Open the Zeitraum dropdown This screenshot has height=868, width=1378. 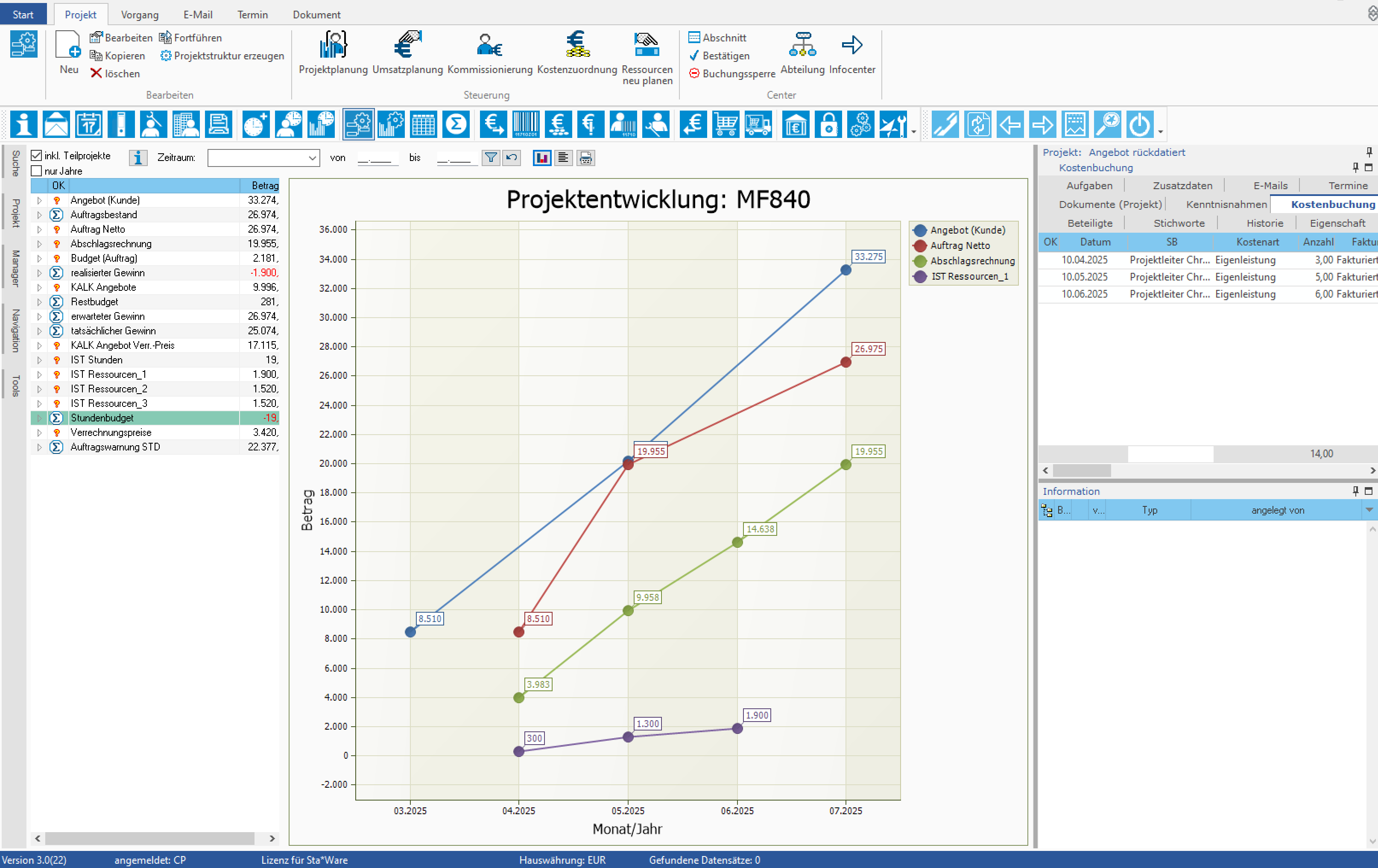click(313, 158)
